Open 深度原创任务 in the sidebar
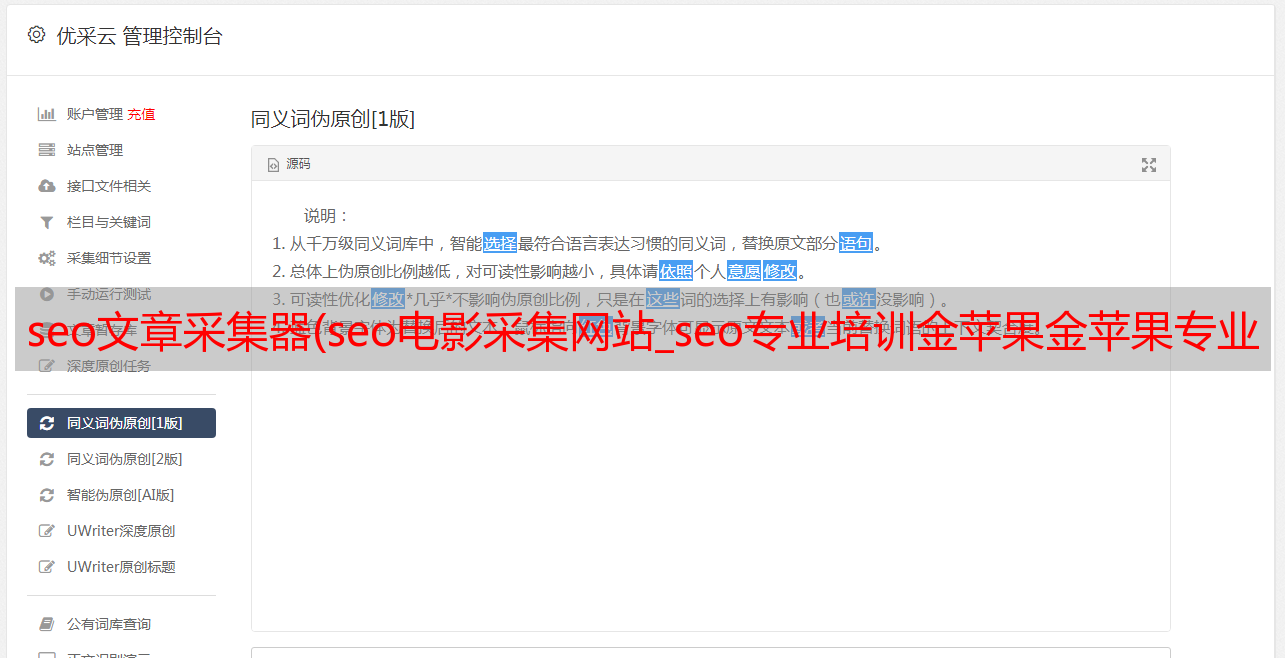 coord(108,366)
